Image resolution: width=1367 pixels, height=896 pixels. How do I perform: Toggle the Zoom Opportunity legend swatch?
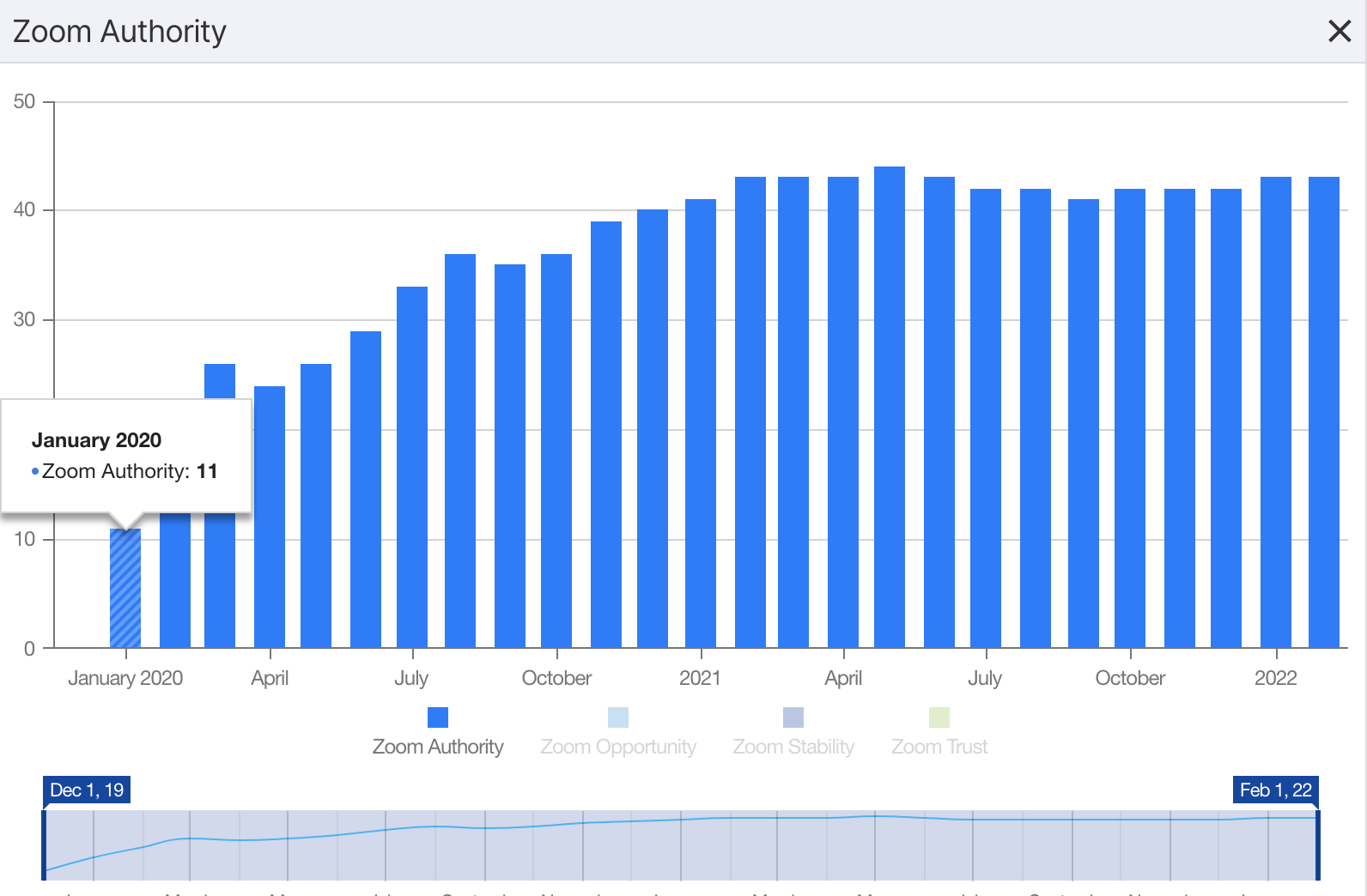click(x=618, y=717)
